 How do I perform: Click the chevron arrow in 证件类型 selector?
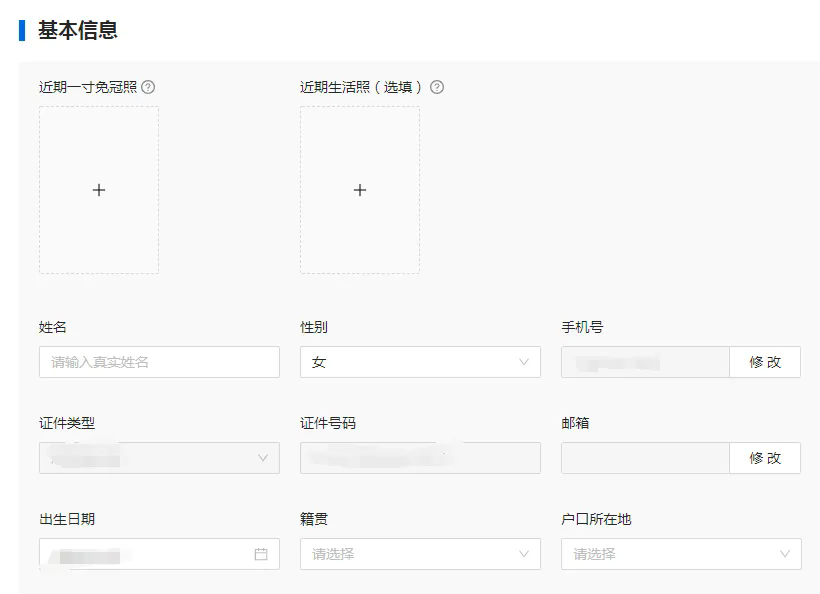click(263, 458)
